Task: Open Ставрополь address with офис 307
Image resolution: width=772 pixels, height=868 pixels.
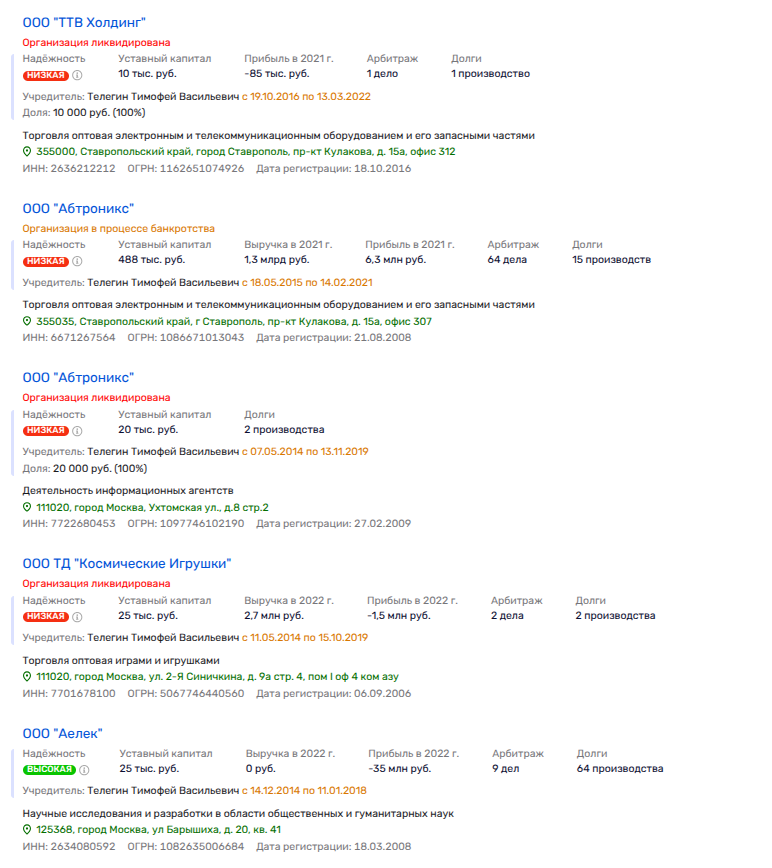Action: (234, 322)
